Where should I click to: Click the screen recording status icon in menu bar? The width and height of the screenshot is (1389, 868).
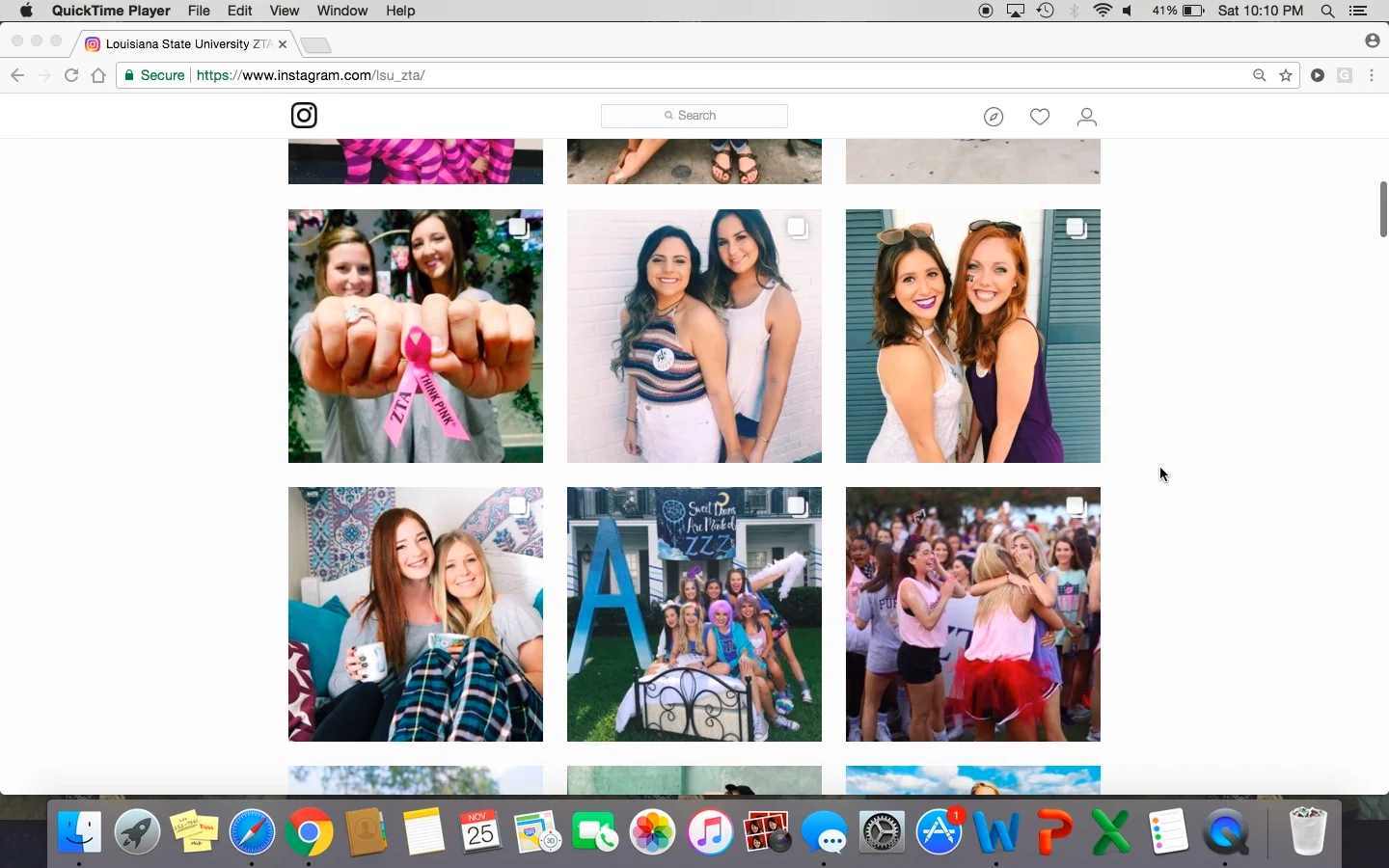point(986,11)
